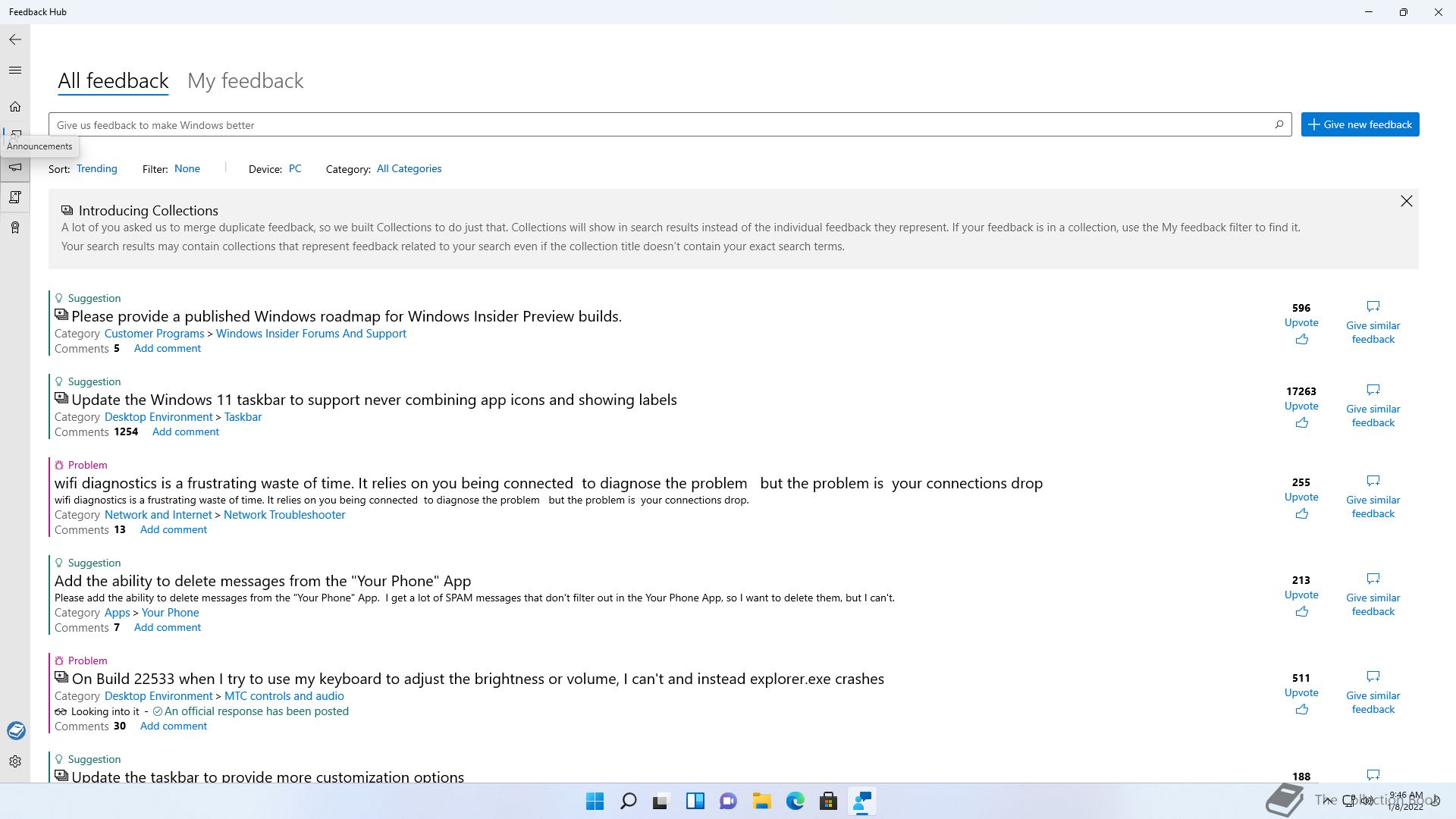This screenshot has height=819, width=1456.
Task: Open 'On Build 22533' keyboard brightness feedback
Action: tap(478, 679)
